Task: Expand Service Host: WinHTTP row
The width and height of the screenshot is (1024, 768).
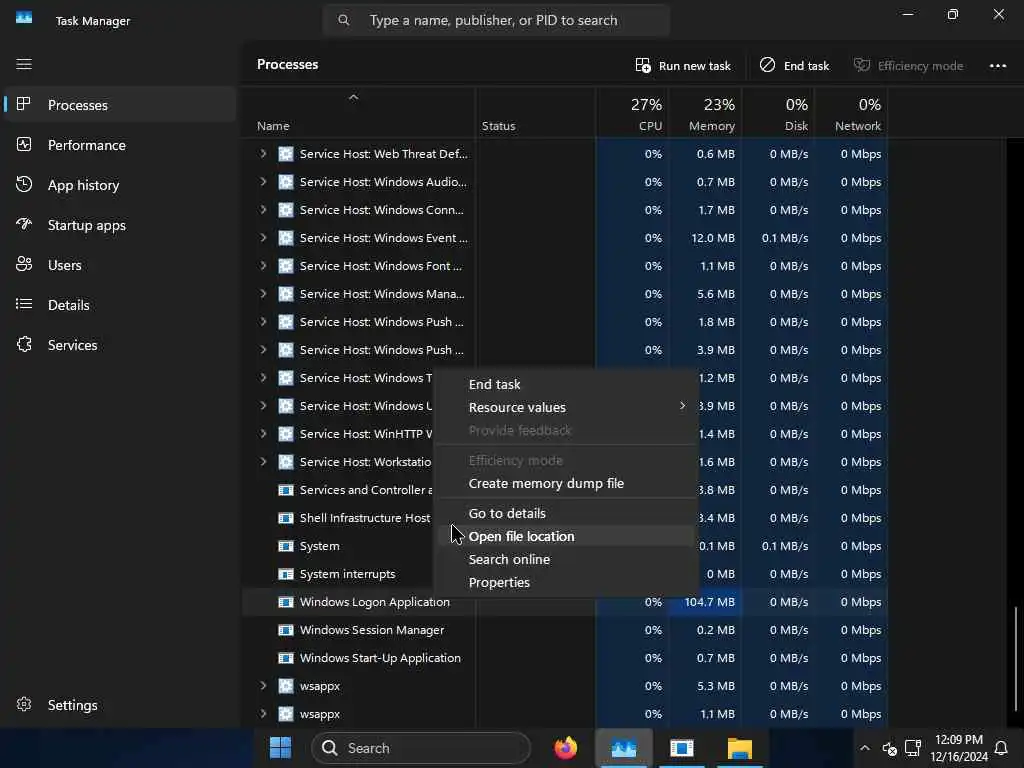Action: pyautogui.click(x=263, y=434)
